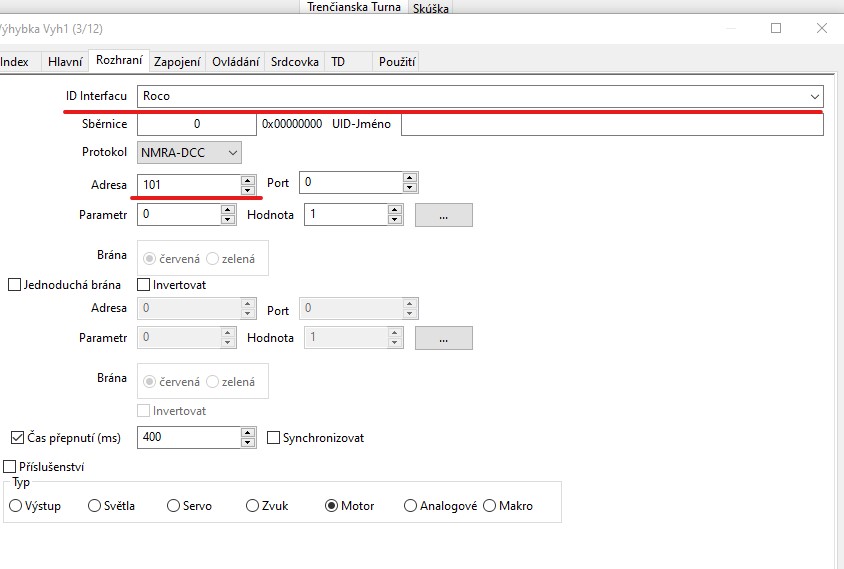Open the ID Interfacu dropdown

point(814,96)
